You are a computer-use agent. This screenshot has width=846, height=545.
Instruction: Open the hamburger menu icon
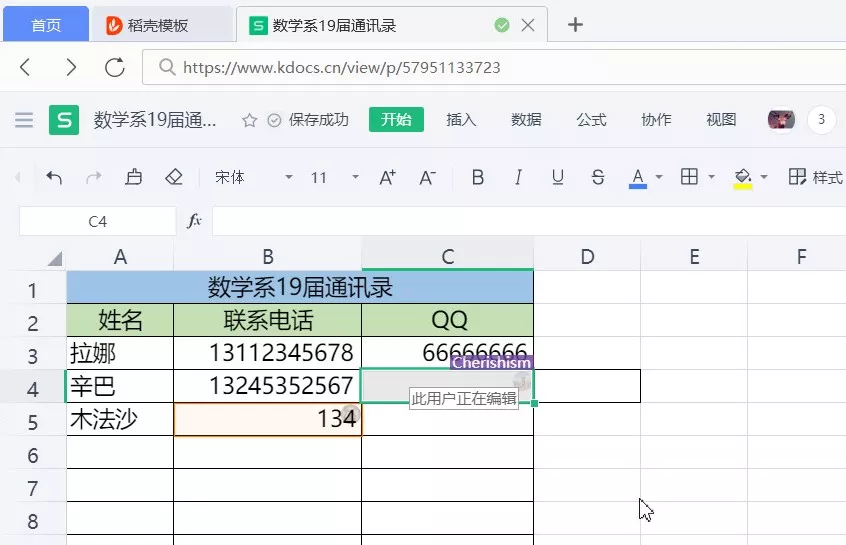pos(24,120)
